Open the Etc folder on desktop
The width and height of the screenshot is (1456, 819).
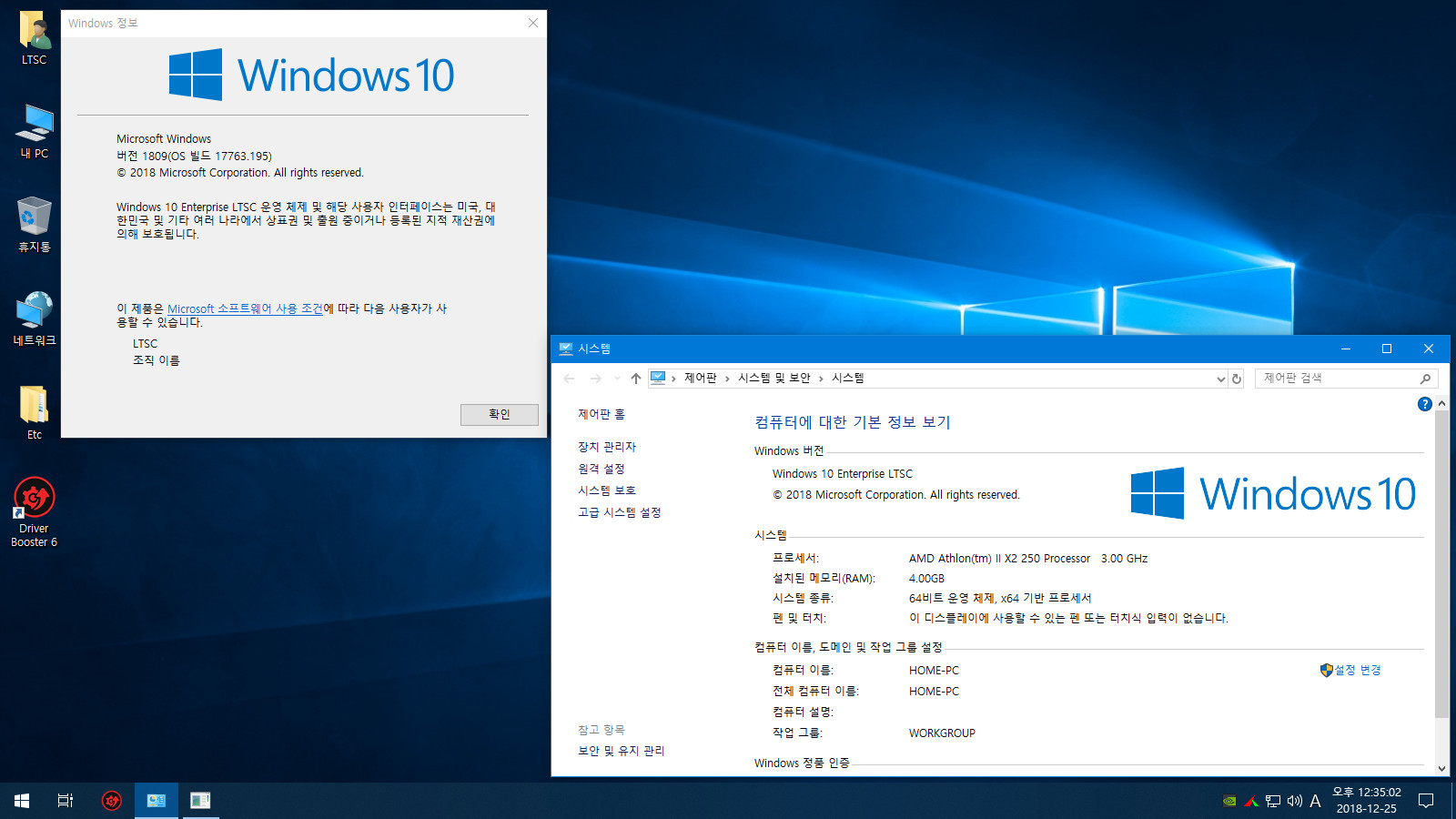point(35,413)
